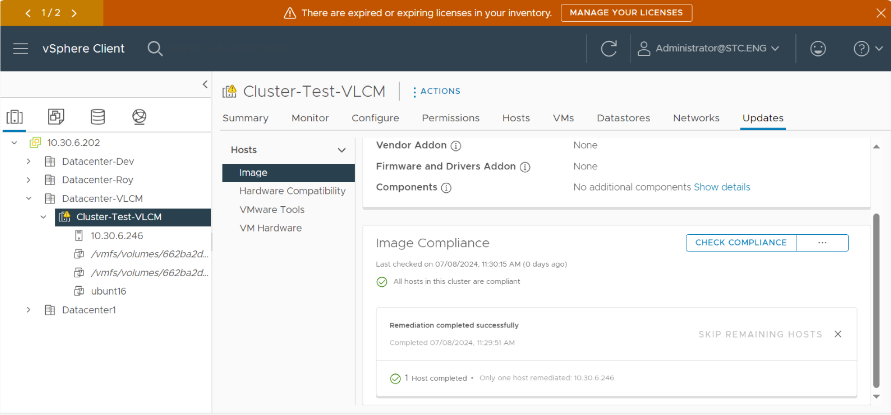
Task: Refresh using the circular arrow icon
Action: click(609, 49)
